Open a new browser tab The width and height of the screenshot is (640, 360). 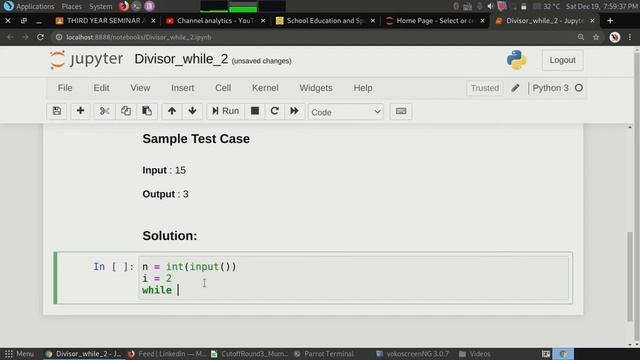[x=610, y=20]
